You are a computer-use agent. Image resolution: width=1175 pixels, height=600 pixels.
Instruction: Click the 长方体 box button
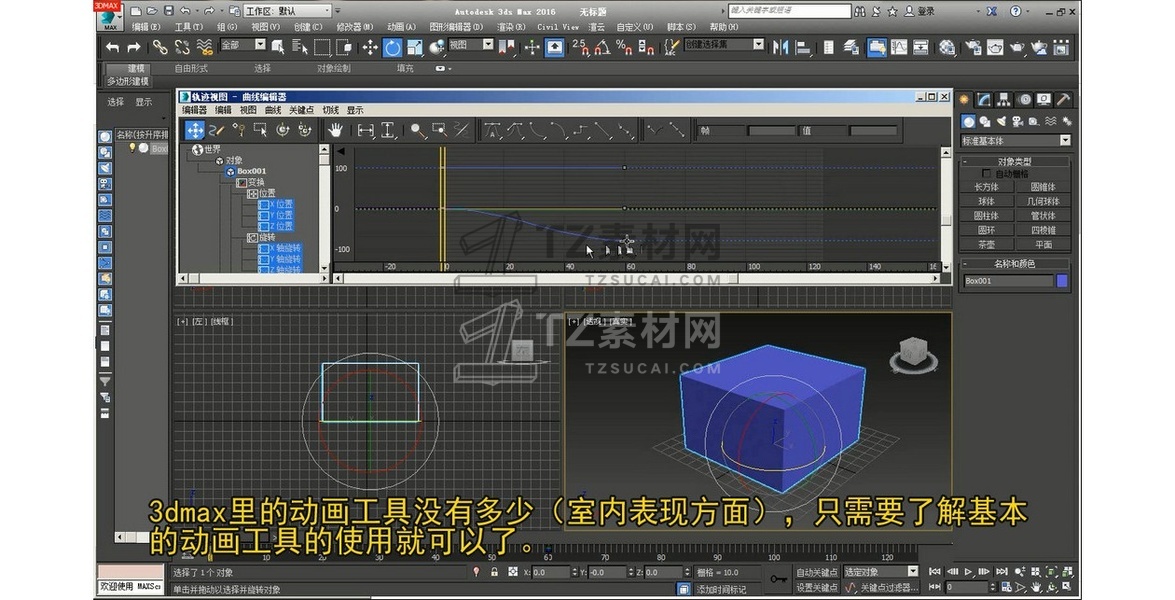pyautogui.click(x=986, y=187)
